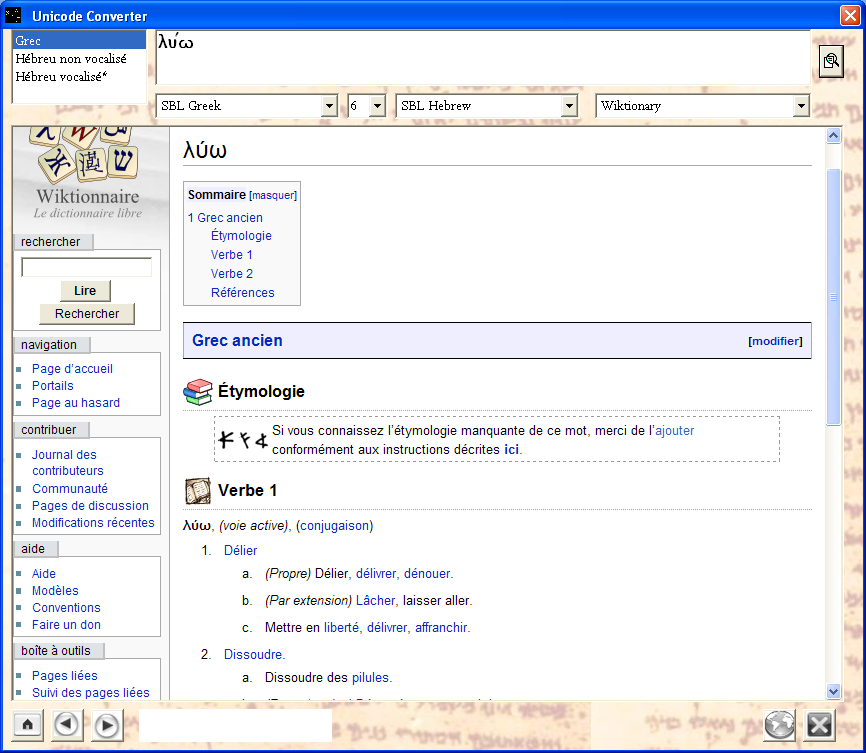The height and width of the screenshot is (753, 866).
Task: Navigate back with the left arrow button
Action: pyautogui.click(x=67, y=724)
